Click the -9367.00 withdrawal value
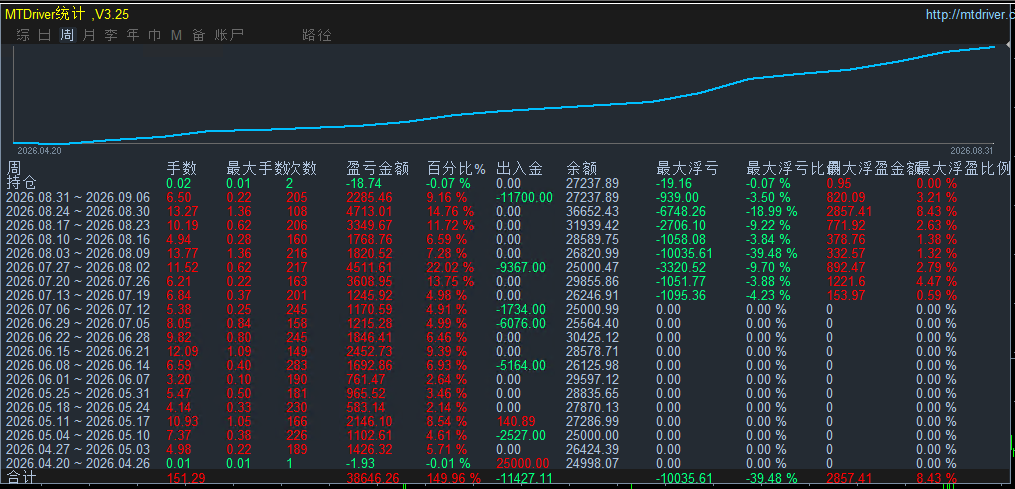Viewport: 1015px width, 489px height. [521, 267]
